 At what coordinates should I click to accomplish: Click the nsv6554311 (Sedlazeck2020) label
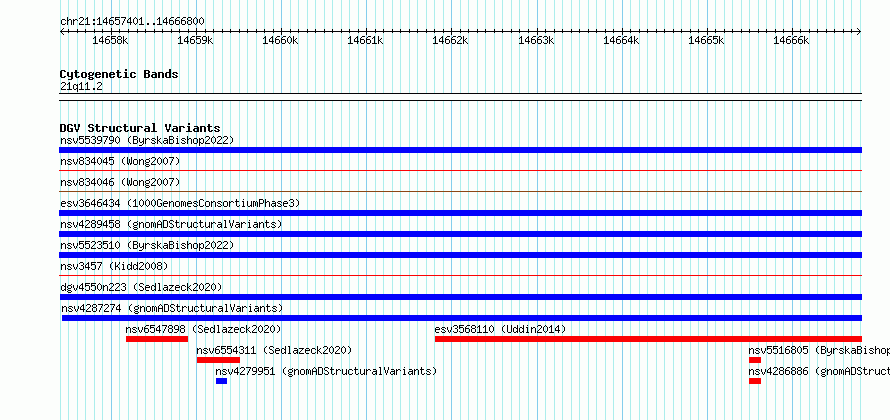point(274,350)
